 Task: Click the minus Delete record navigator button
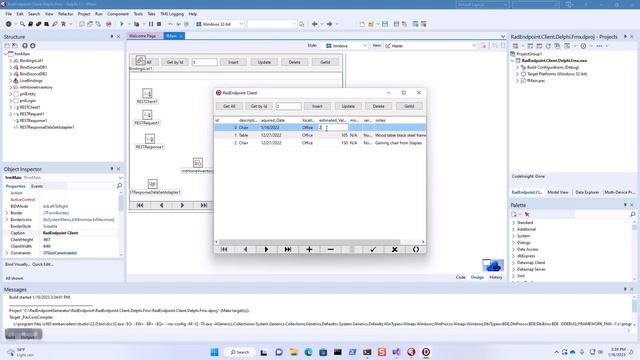pyautogui.click(x=331, y=249)
